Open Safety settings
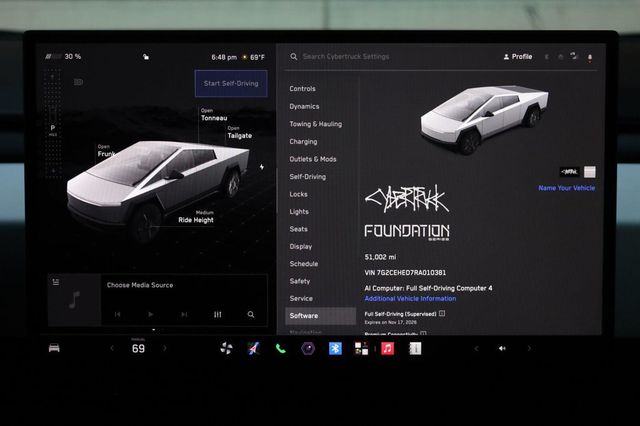Viewport: 640px width, 426px height. point(300,281)
